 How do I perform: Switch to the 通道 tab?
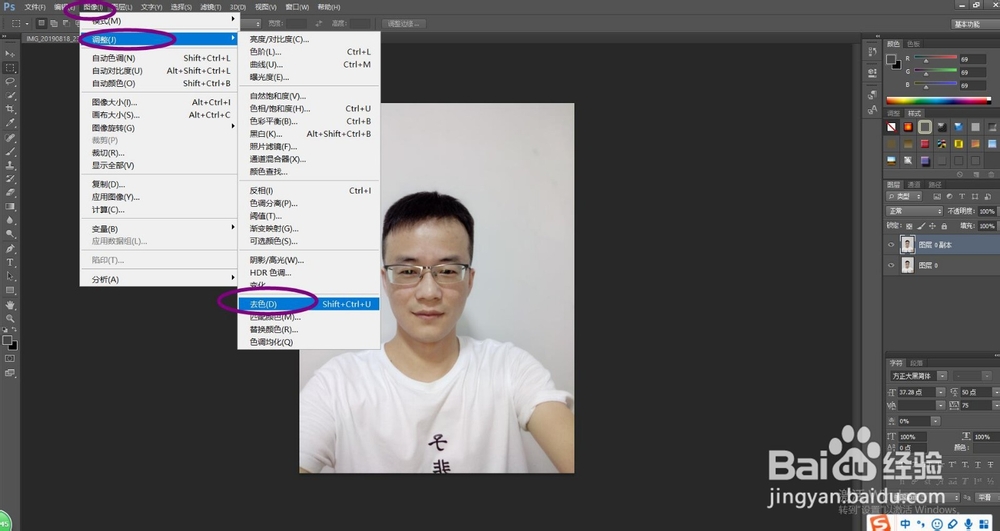click(914, 185)
